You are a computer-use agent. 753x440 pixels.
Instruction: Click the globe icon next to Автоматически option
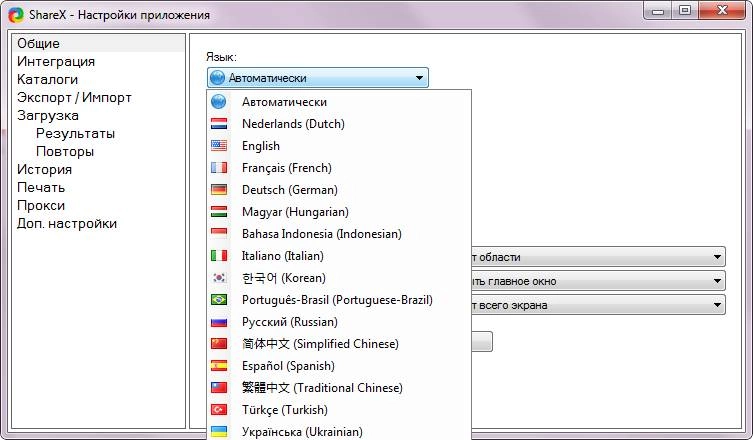(219, 101)
